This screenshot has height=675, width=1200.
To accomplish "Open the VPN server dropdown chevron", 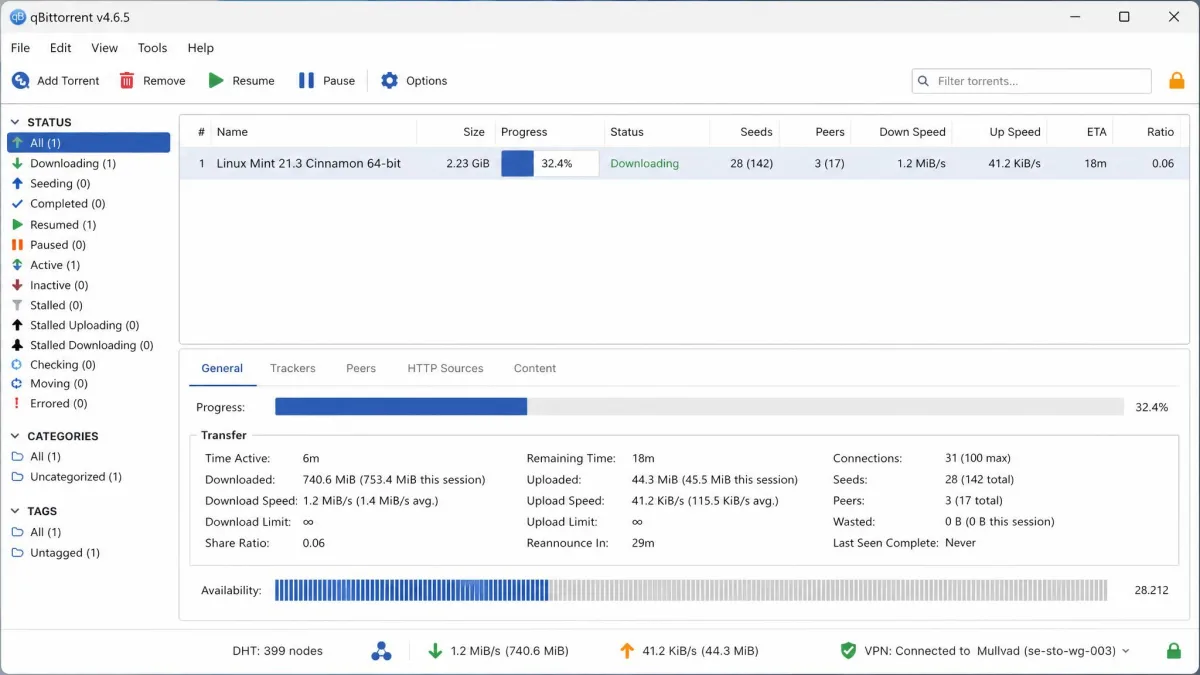I will (x=1126, y=651).
